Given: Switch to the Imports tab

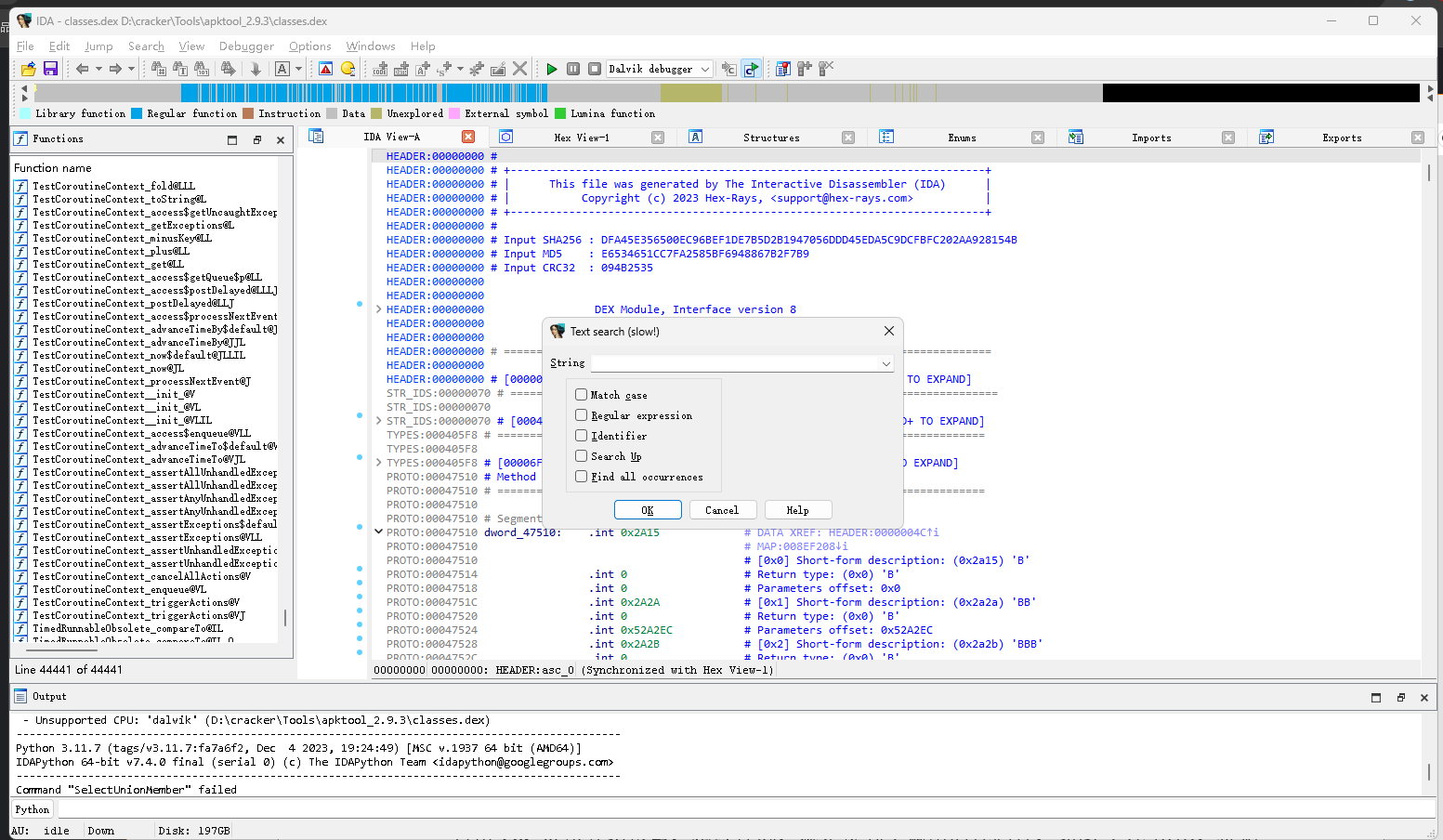Looking at the screenshot, I should pos(1151,138).
